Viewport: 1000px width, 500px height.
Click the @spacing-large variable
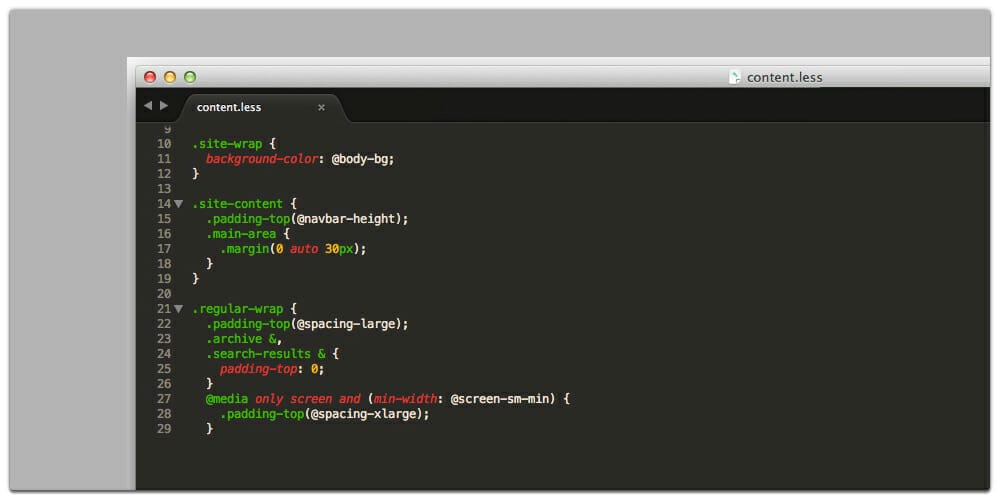[346, 325]
